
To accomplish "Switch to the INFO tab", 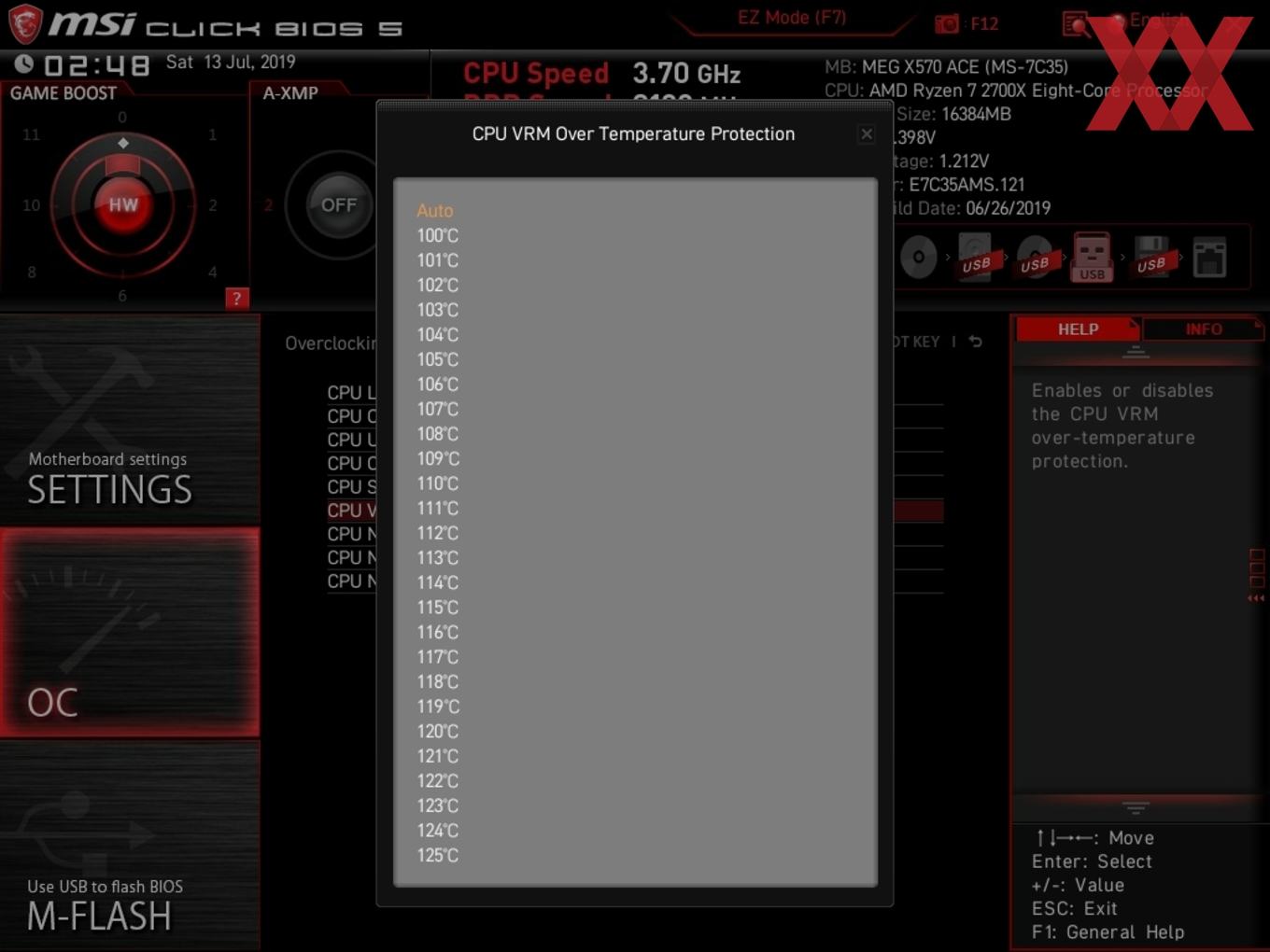I will (x=1204, y=329).
